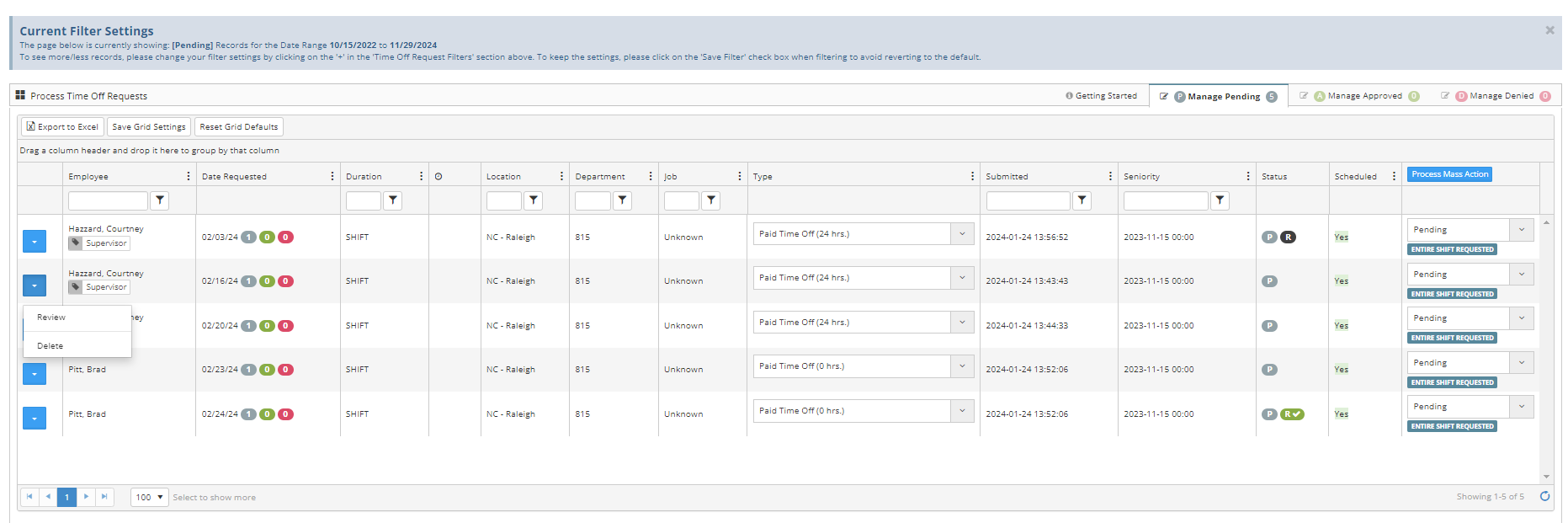The height and width of the screenshot is (523, 1568).
Task: Click the Export to Excel button
Action: (x=62, y=127)
